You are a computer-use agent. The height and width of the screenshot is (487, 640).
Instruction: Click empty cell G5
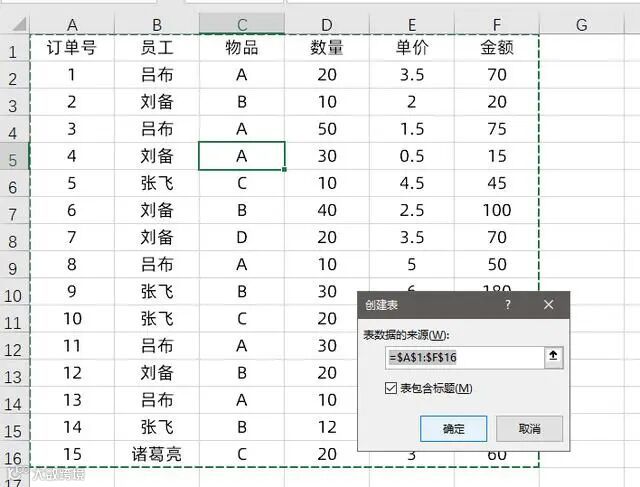[582, 156]
